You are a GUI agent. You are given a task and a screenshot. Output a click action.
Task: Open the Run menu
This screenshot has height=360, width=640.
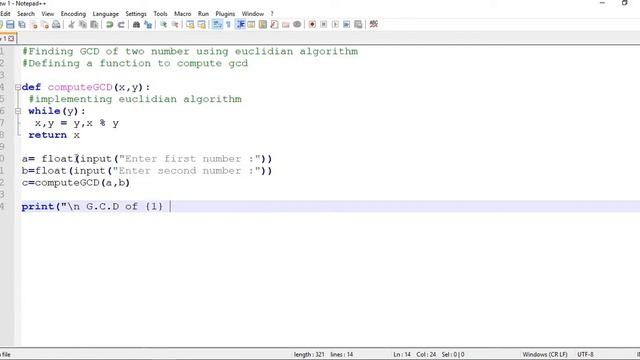203,14
